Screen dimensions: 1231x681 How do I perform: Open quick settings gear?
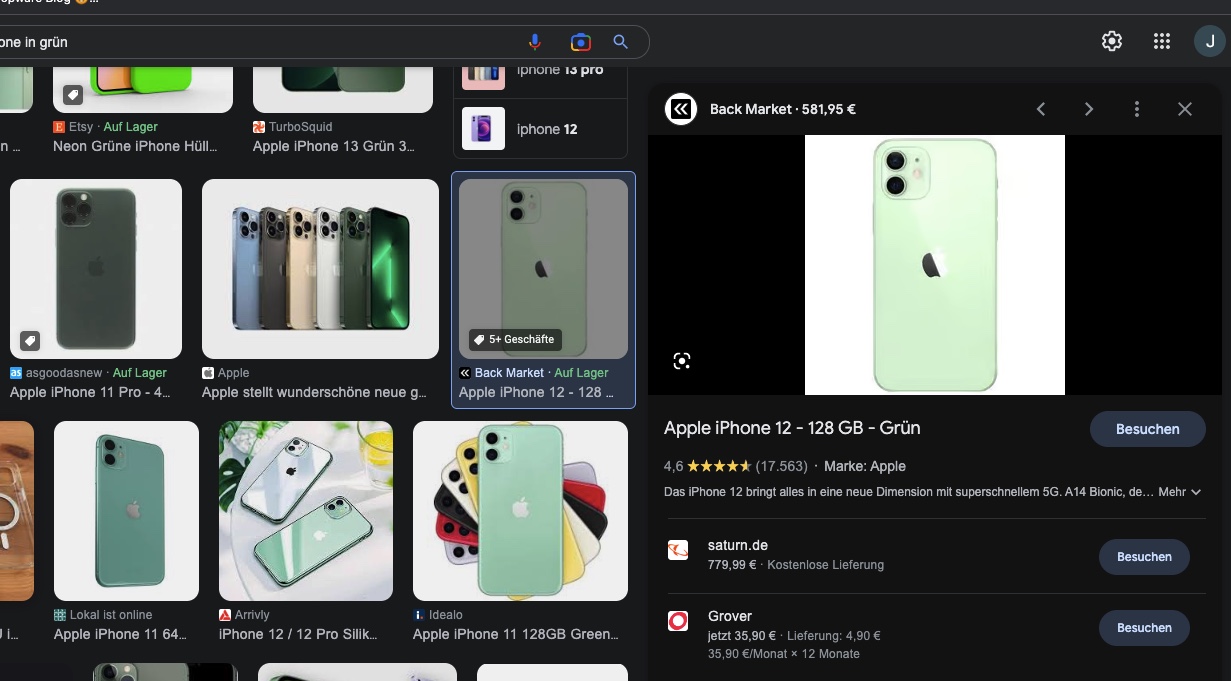[1111, 41]
